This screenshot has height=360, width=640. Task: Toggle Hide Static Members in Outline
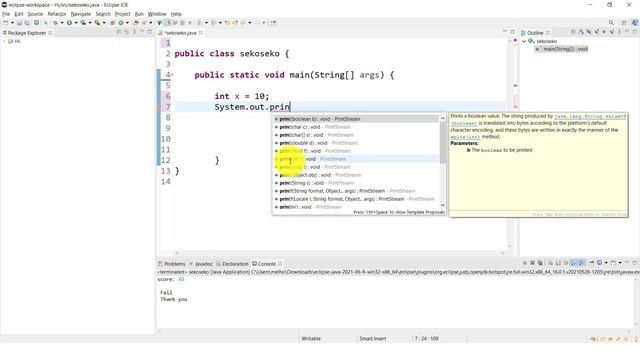pyautogui.click(x=596, y=32)
